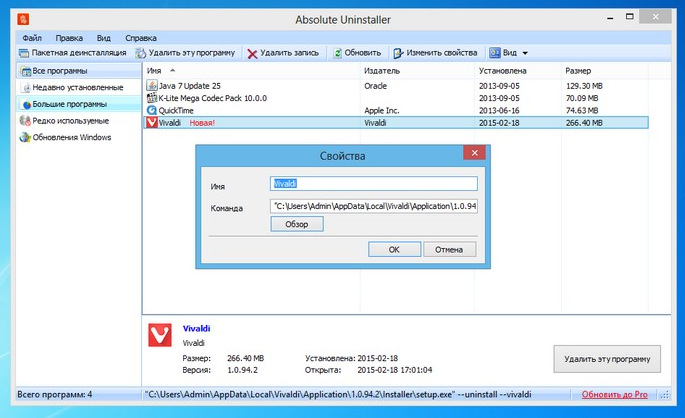685x418 pixels.
Task: Click the Java 7 Update 25 icon
Action: (x=152, y=86)
